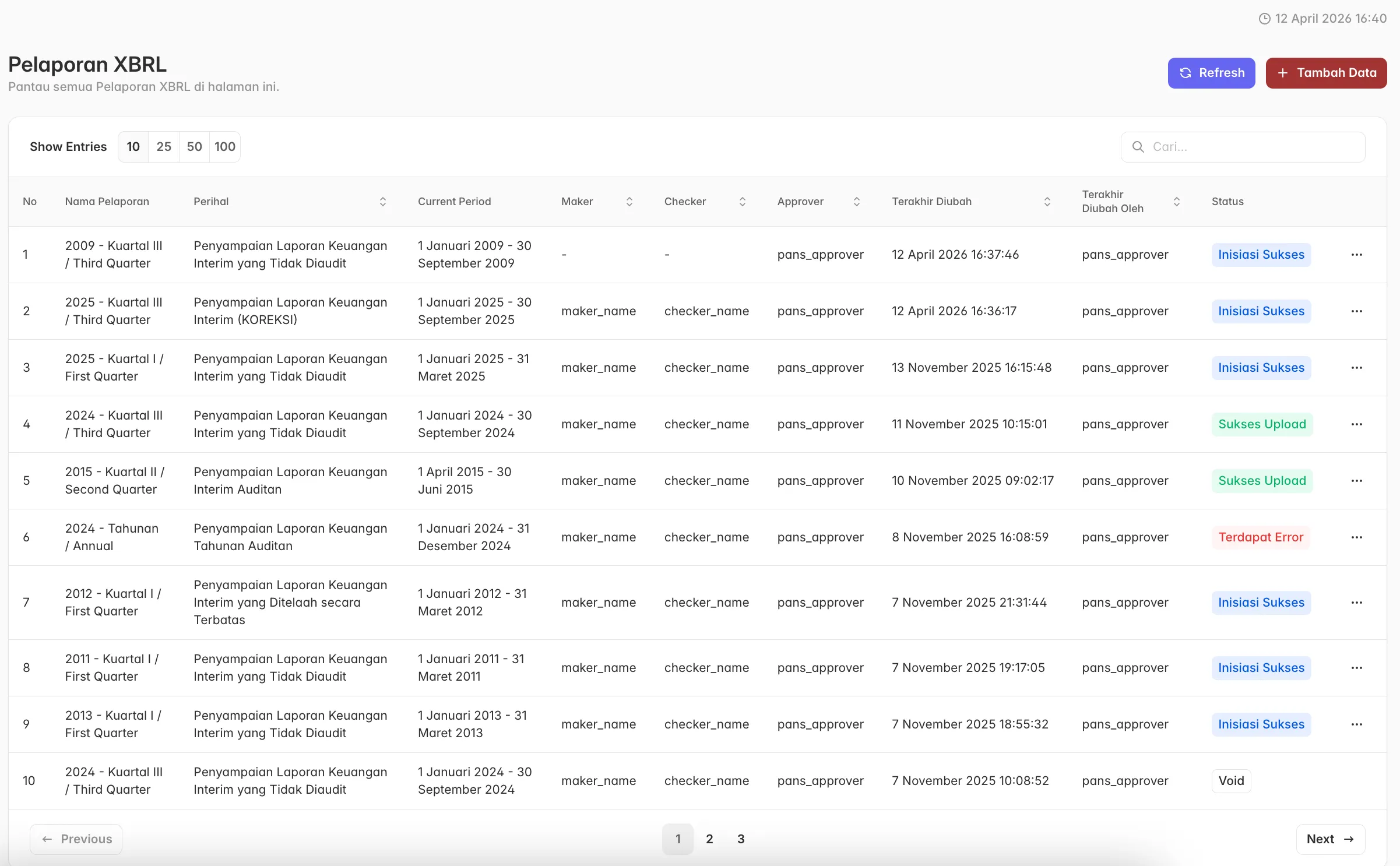Sort by the Maker column
This screenshot has width=1400, height=866.
pyautogui.click(x=629, y=202)
